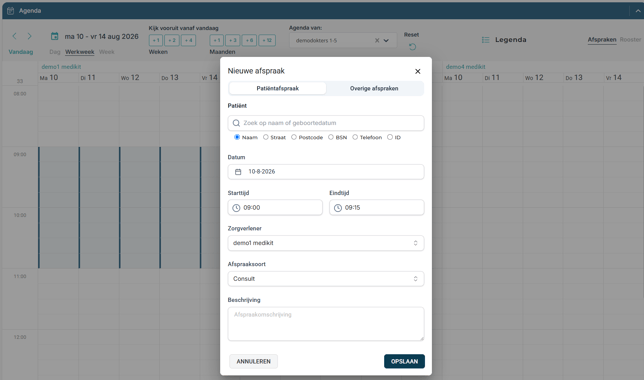Image resolution: width=644 pixels, height=380 pixels.
Task: Switch to Dag view
Action: click(x=55, y=52)
